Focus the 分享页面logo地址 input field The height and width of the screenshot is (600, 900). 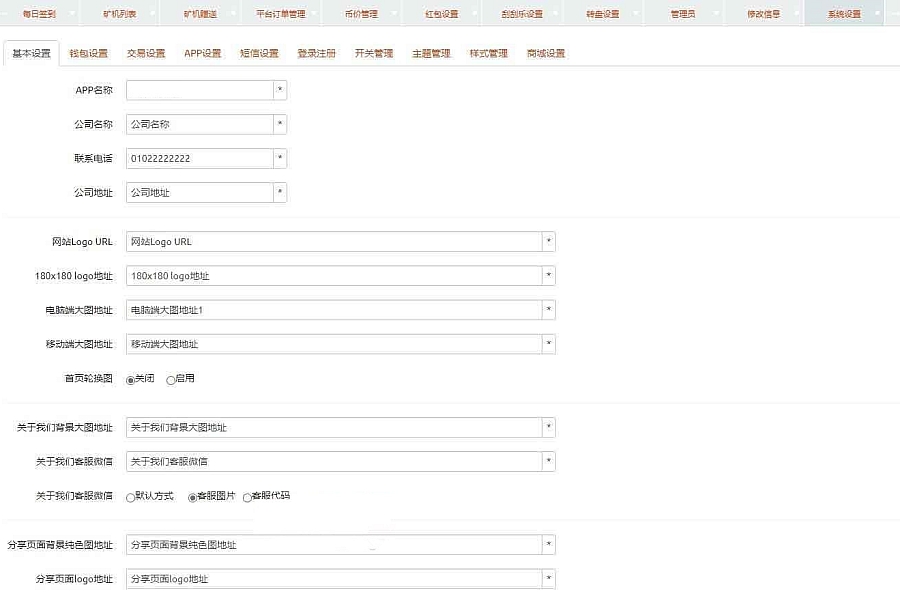334,579
